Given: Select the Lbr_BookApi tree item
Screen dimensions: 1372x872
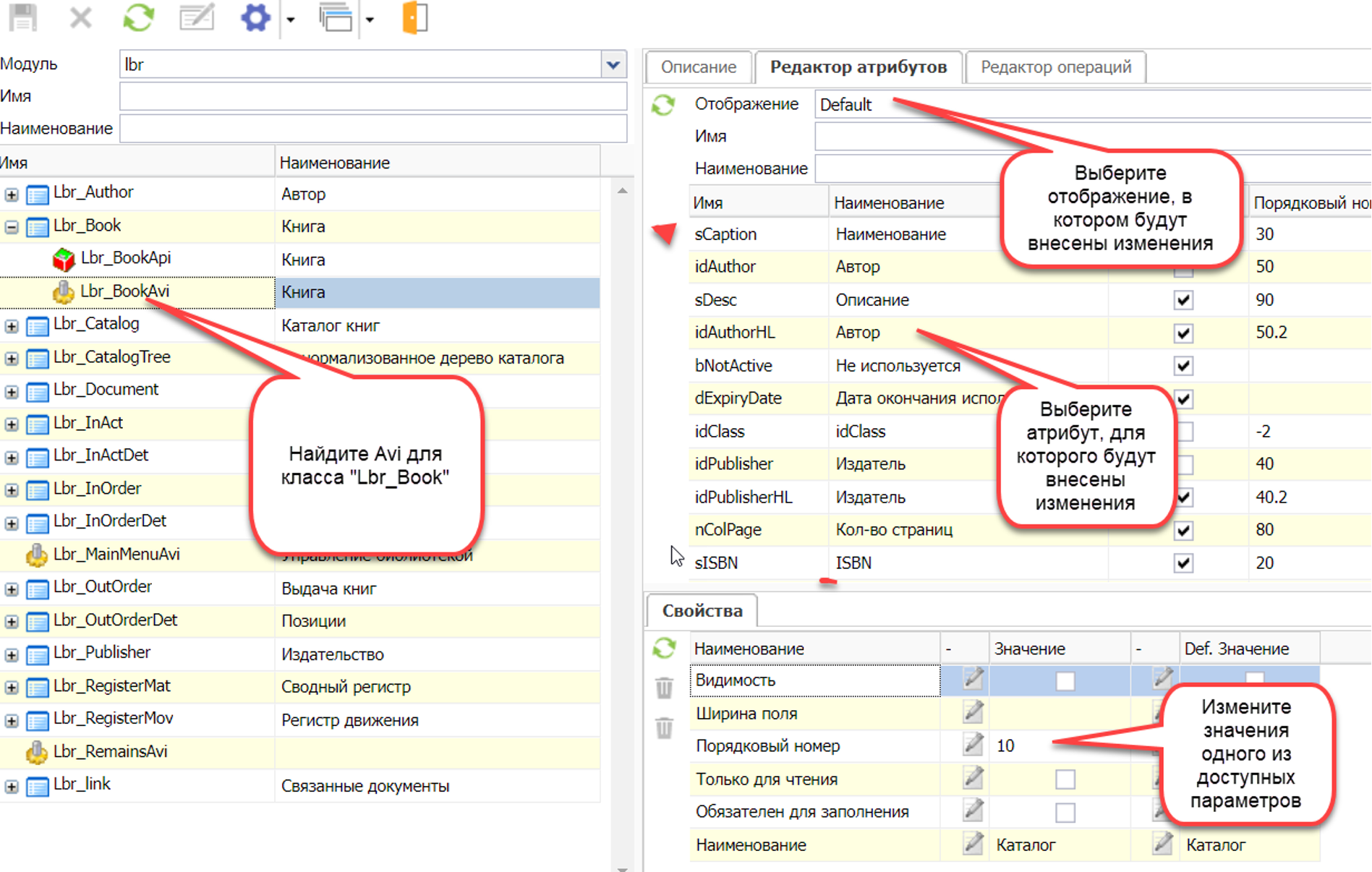Looking at the screenshot, I should click(125, 258).
